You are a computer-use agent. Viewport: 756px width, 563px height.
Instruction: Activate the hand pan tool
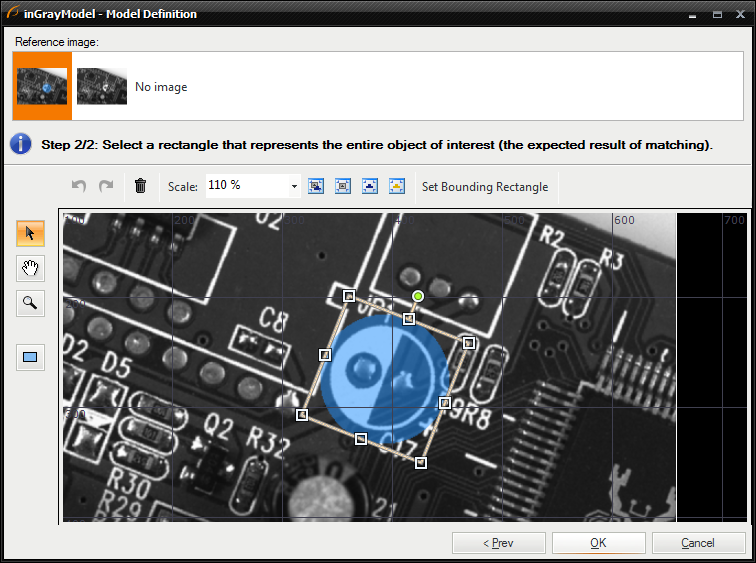click(x=30, y=268)
